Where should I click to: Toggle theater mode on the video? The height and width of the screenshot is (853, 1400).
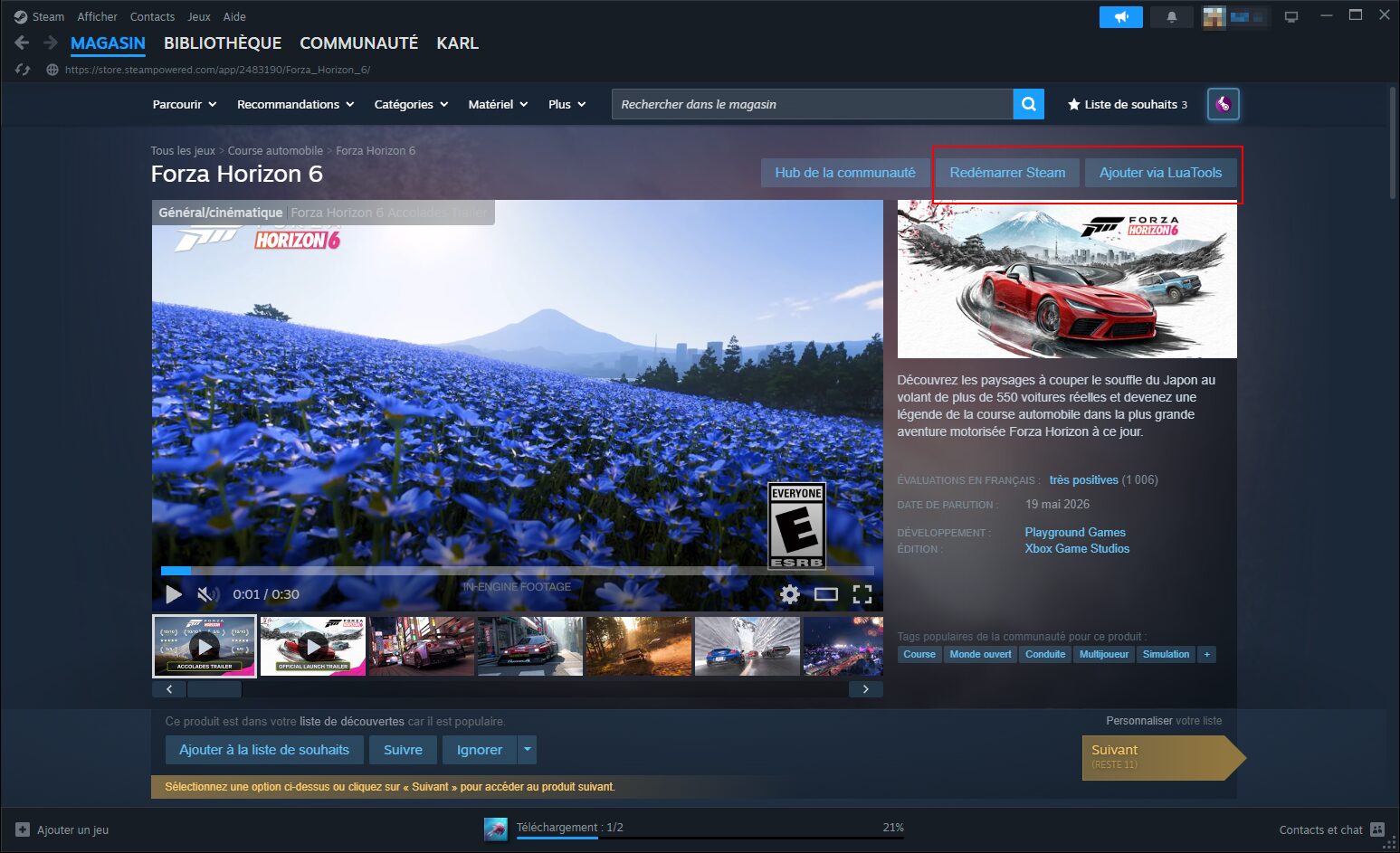(x=826, y=594)
